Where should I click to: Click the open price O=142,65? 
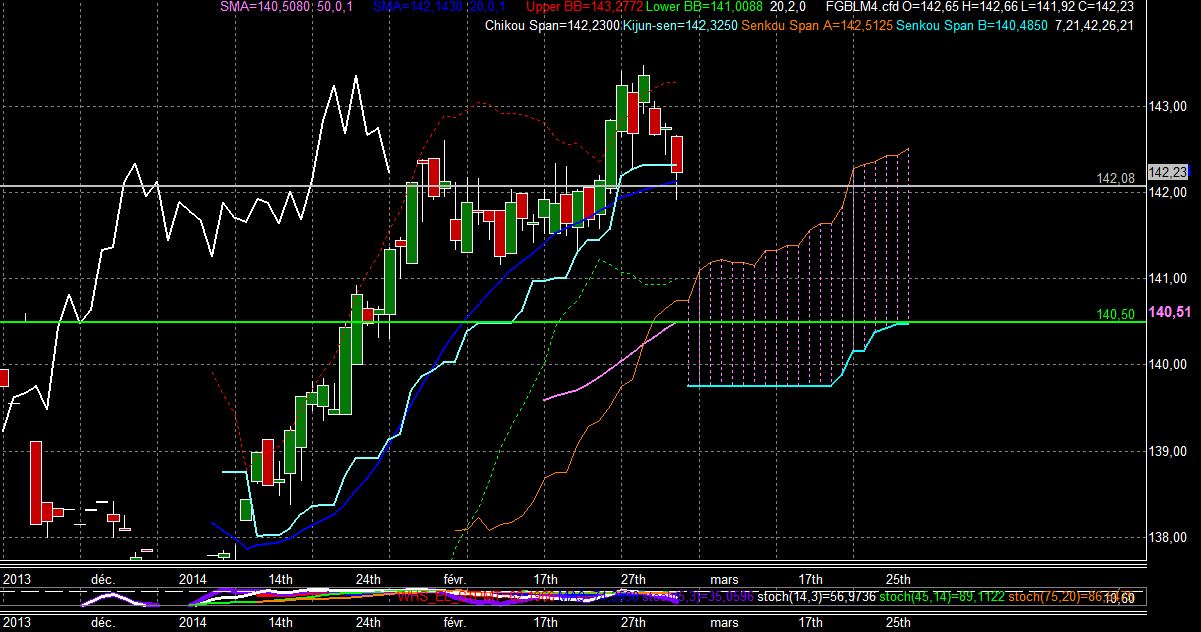929,6
